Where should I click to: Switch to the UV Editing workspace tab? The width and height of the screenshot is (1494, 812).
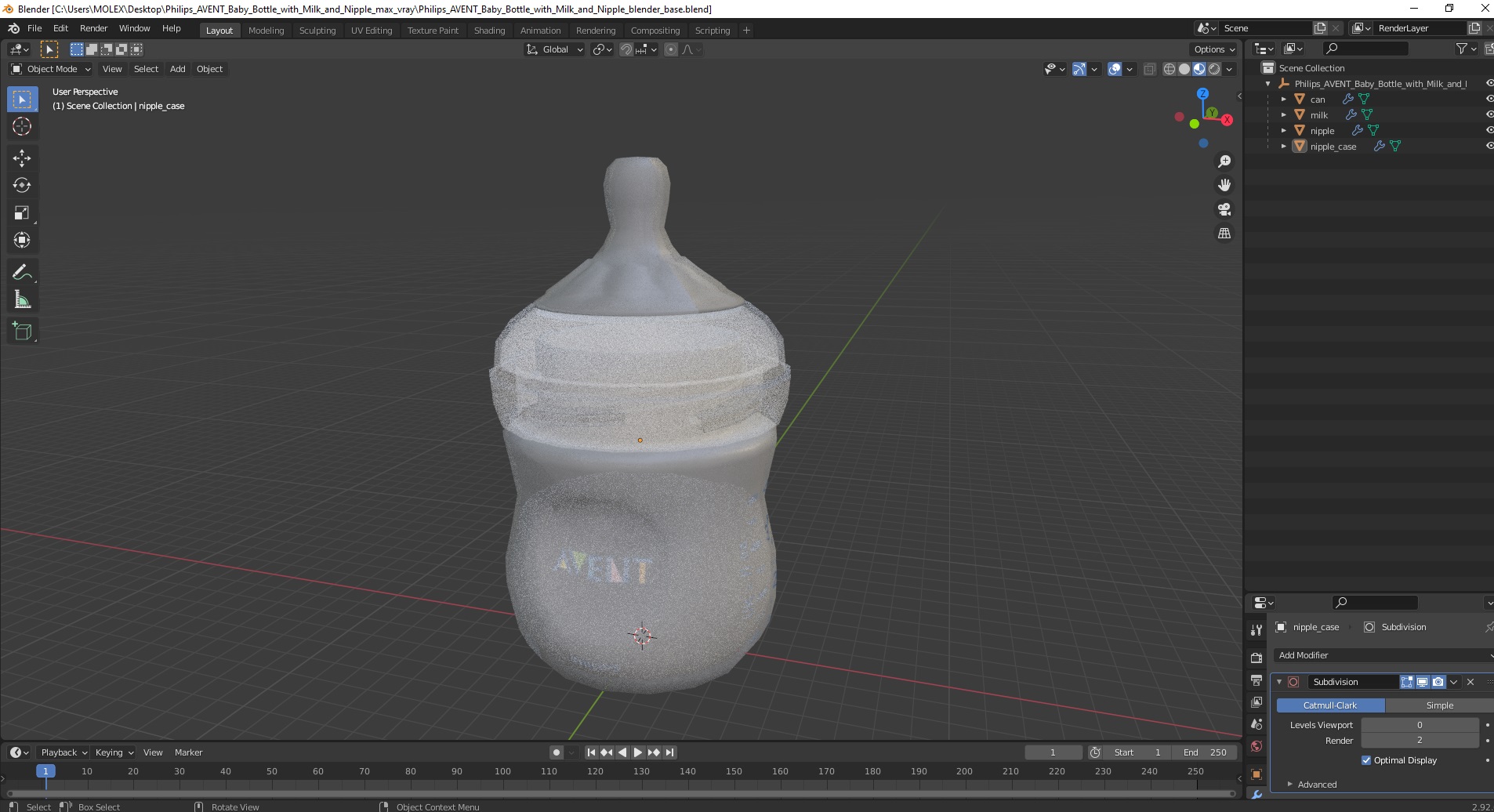(372, 31)
